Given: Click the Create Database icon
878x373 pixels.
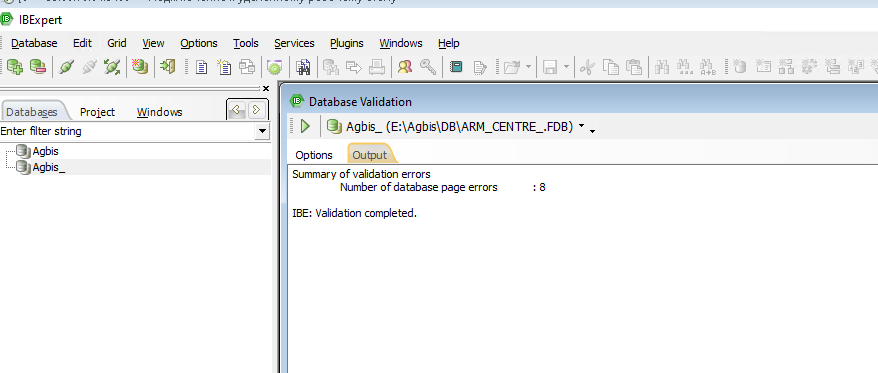Looking at the screenshot, I should click(x=139, y=67).
